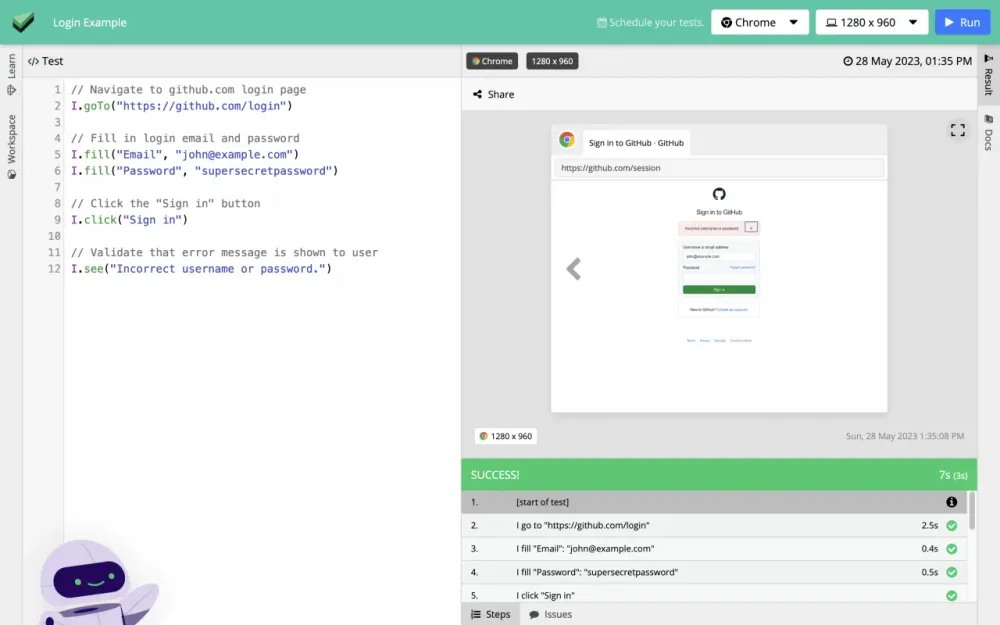Click green check on go to github step
The image size is (1000, 625).
952,526
